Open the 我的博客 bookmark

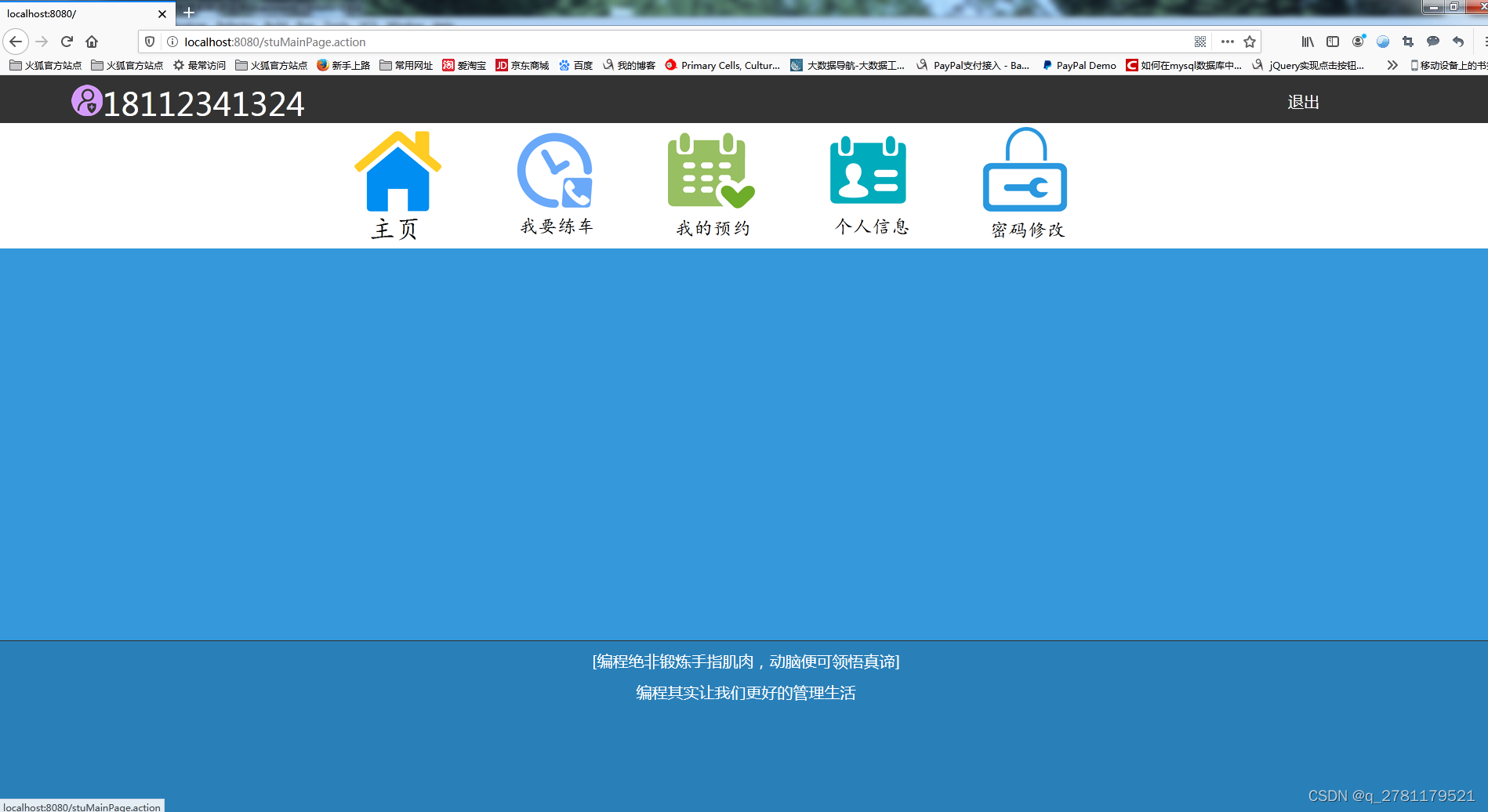630,65
